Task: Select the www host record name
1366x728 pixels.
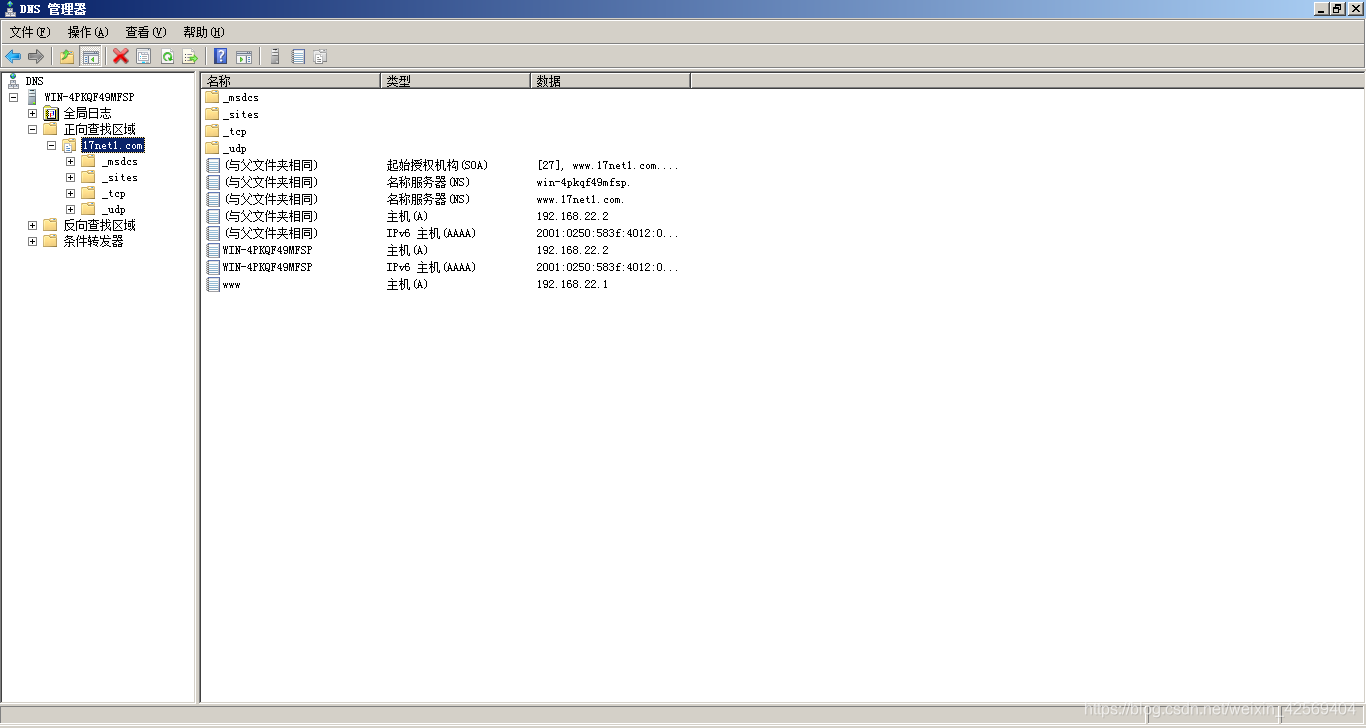Action: coord(231,284)
